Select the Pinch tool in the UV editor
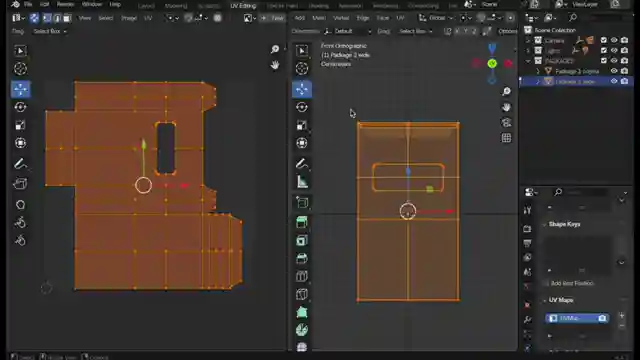The height and width of the screenshot is (360, 640). [x=20, y=240]
